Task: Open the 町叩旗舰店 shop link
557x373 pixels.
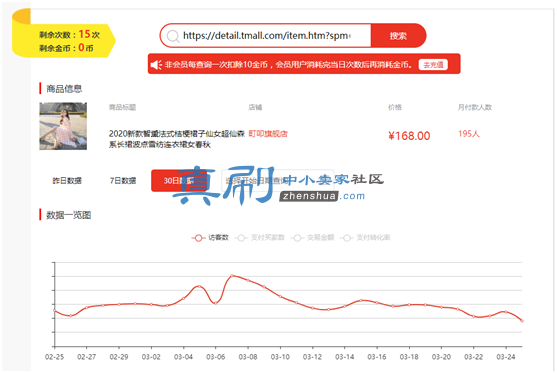Action: 268,134
